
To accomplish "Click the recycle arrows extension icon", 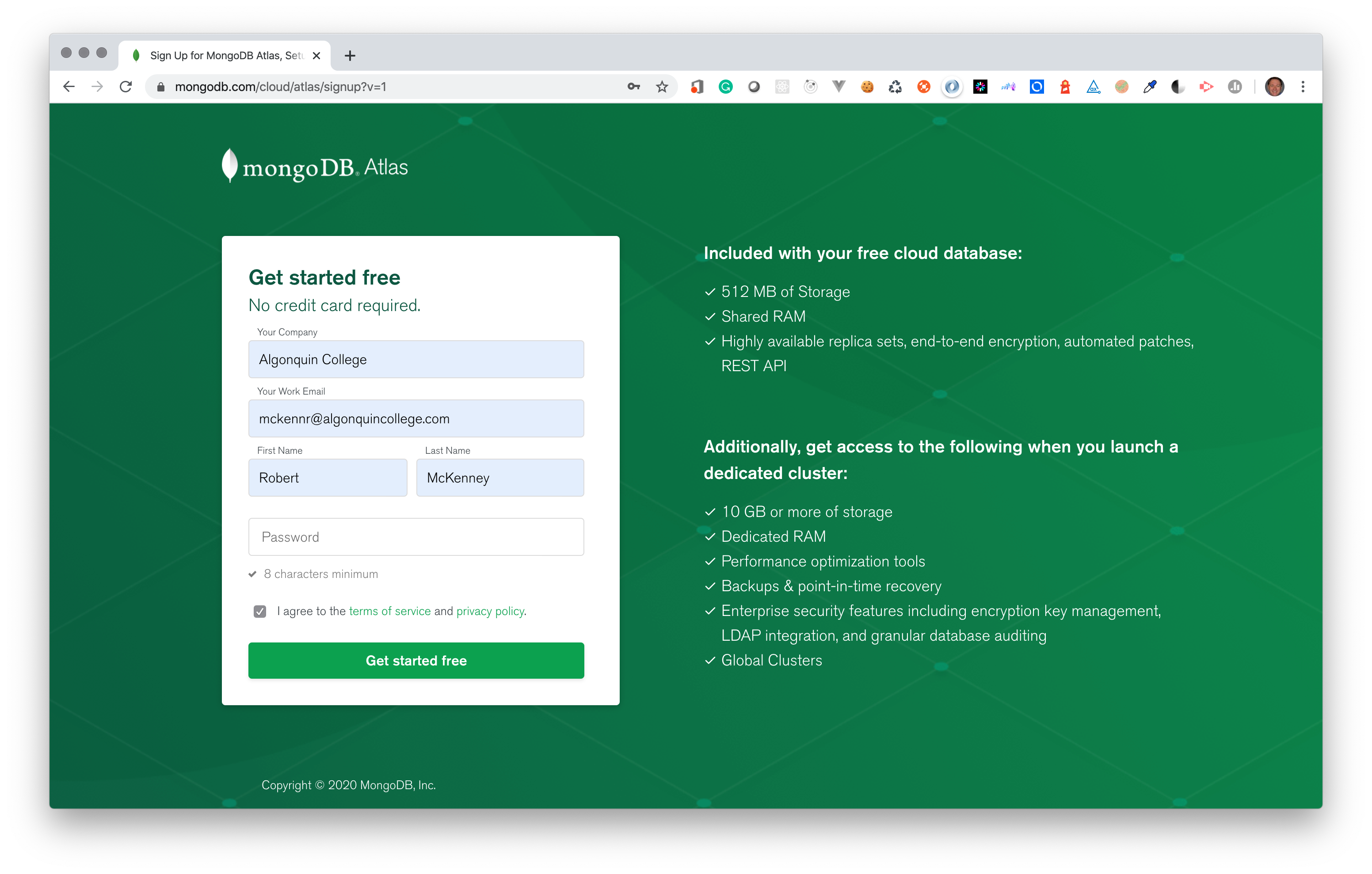I will [896, 87].
